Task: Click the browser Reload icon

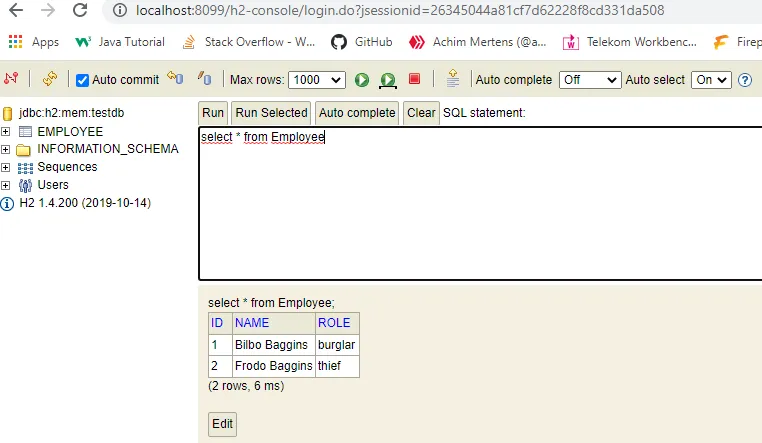Action: pos(80,10)
